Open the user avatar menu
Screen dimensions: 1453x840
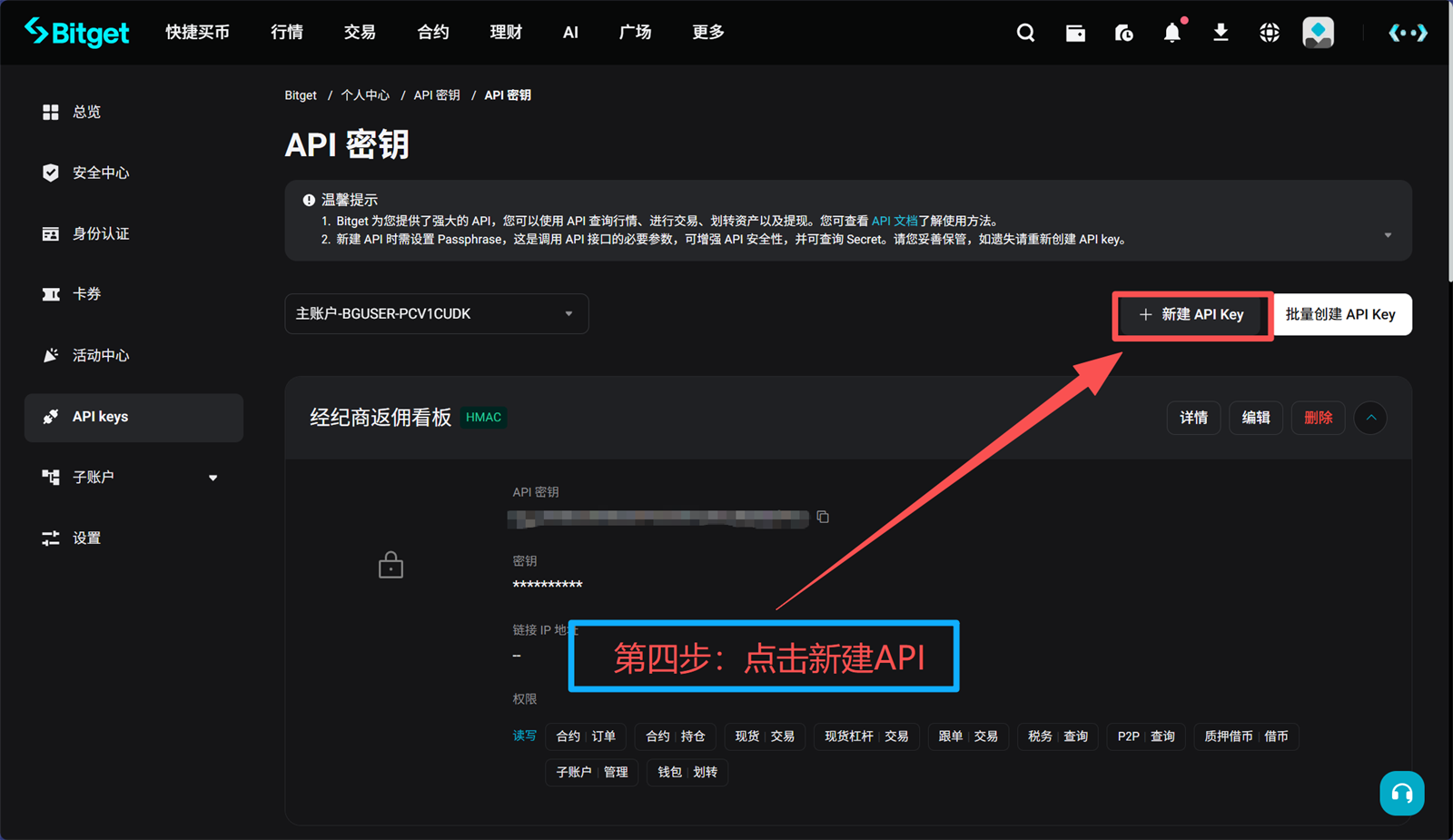tap(1318, 33)
